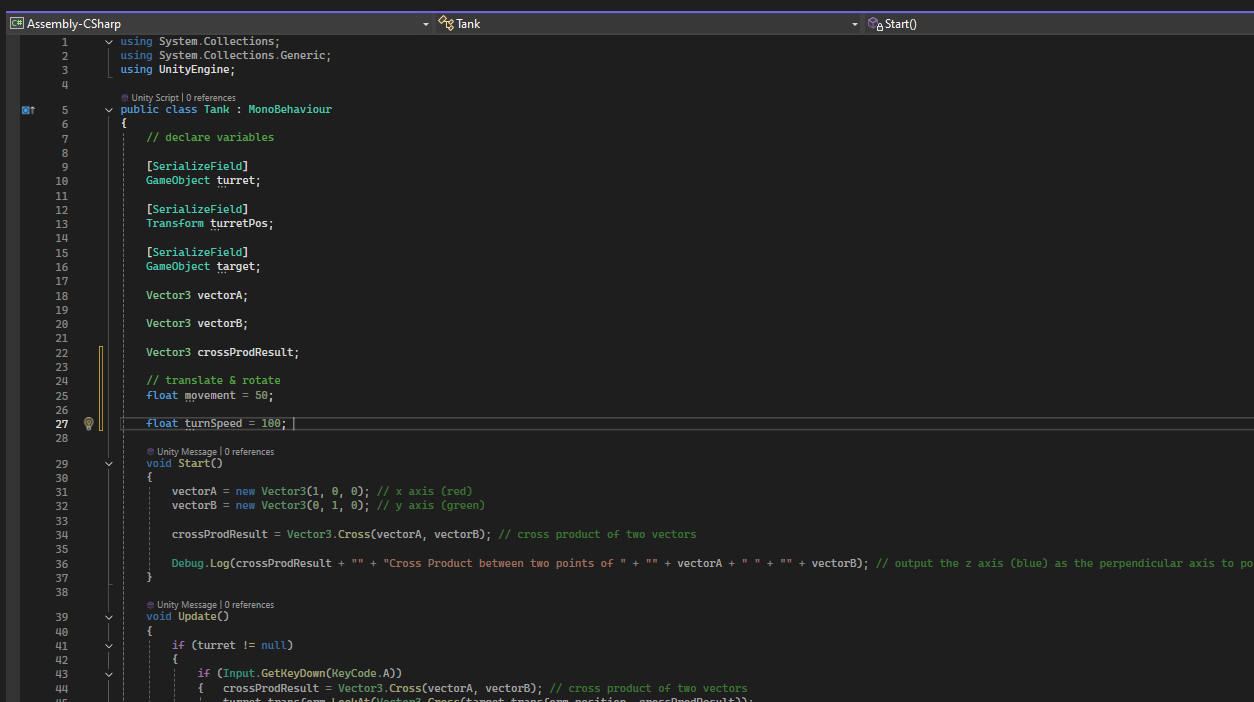Viewport: 1254px width, 702px height.
Task: Click 'using System.Collections.Generic;' line
Action: tap(226, 56)
